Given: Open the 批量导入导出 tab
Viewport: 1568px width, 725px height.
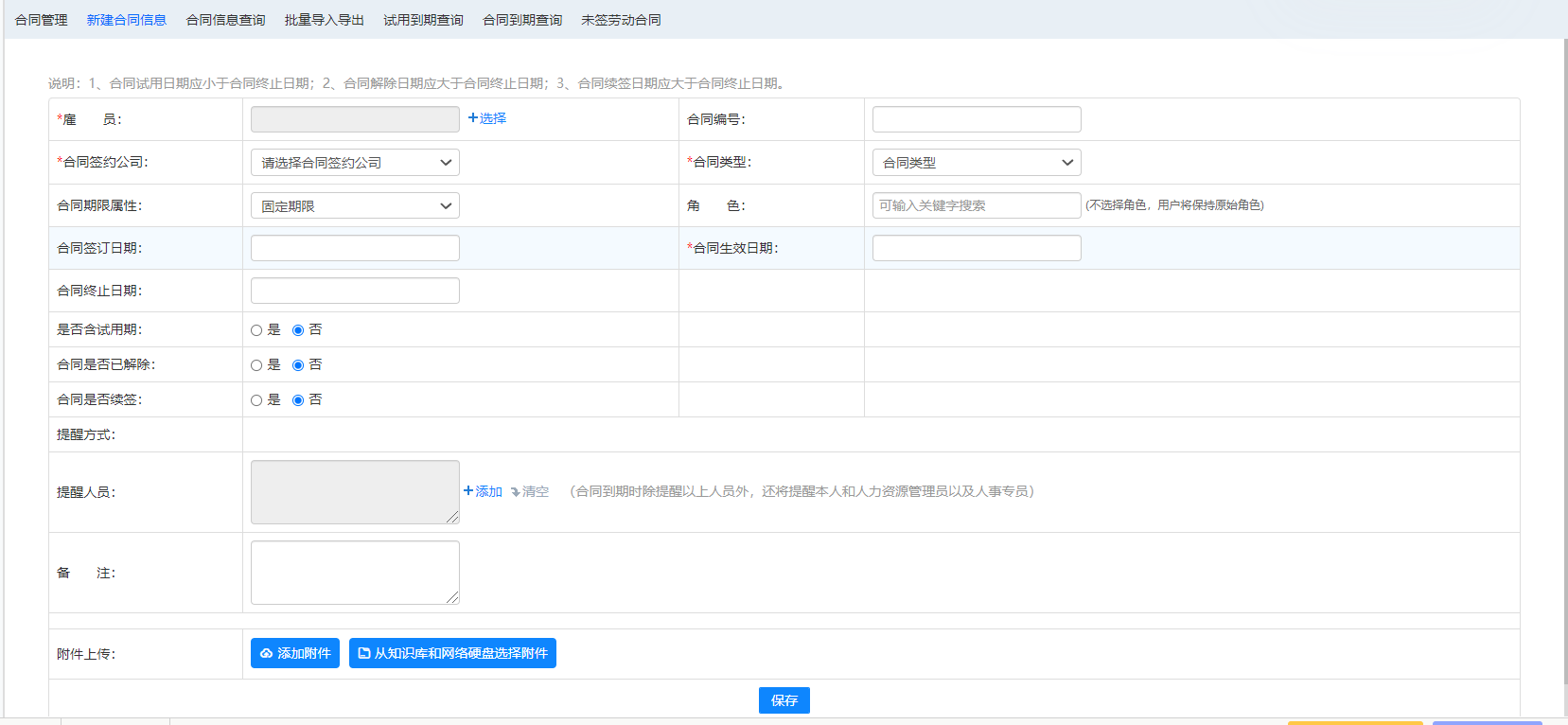Looking at the screenshot, I should point(325,20).
